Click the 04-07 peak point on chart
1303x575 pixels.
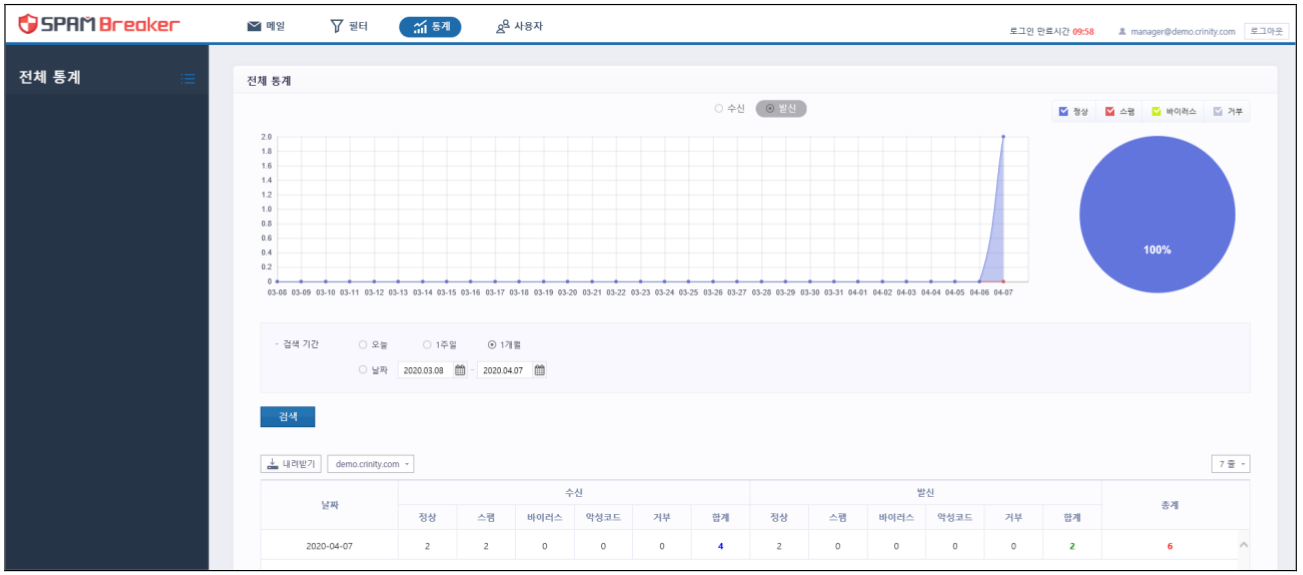1003,137
